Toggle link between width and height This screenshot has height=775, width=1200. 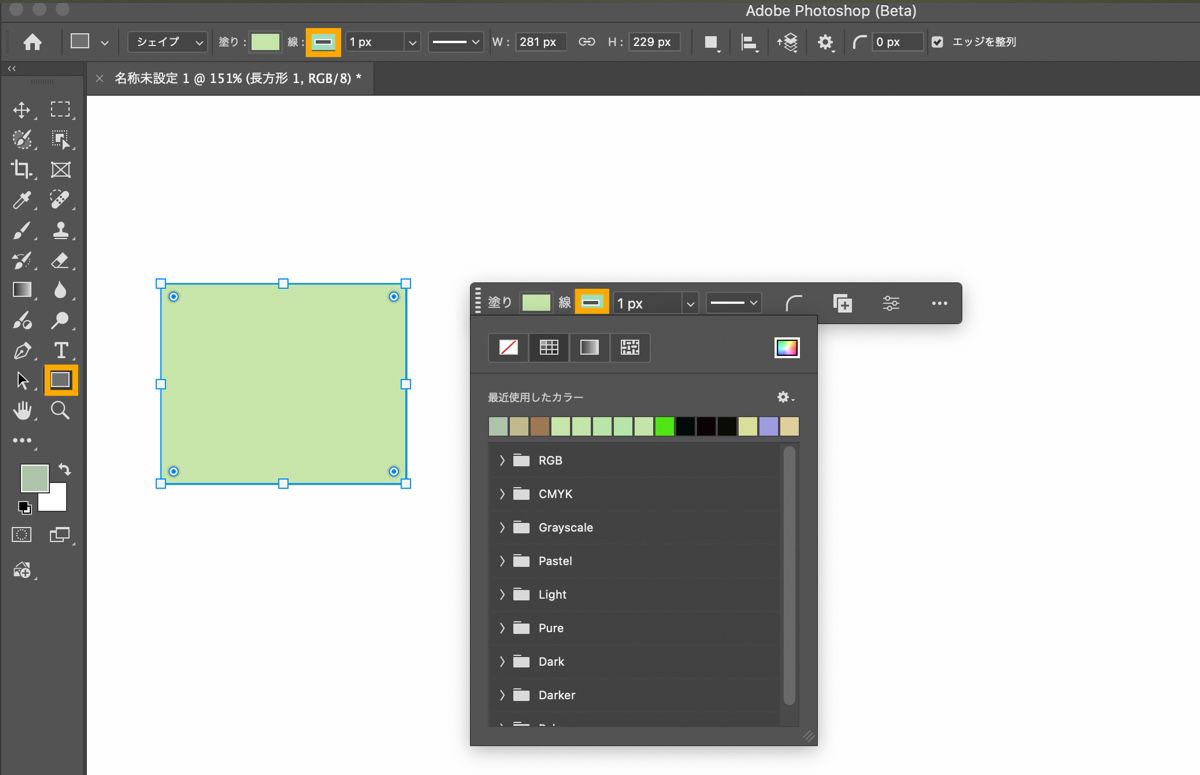[587, 42]
